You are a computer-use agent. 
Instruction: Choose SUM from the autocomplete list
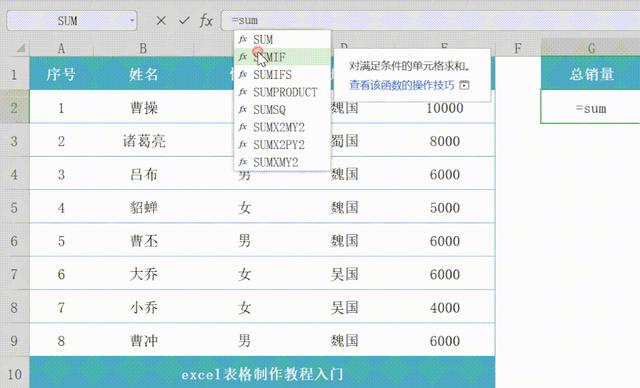282,40
